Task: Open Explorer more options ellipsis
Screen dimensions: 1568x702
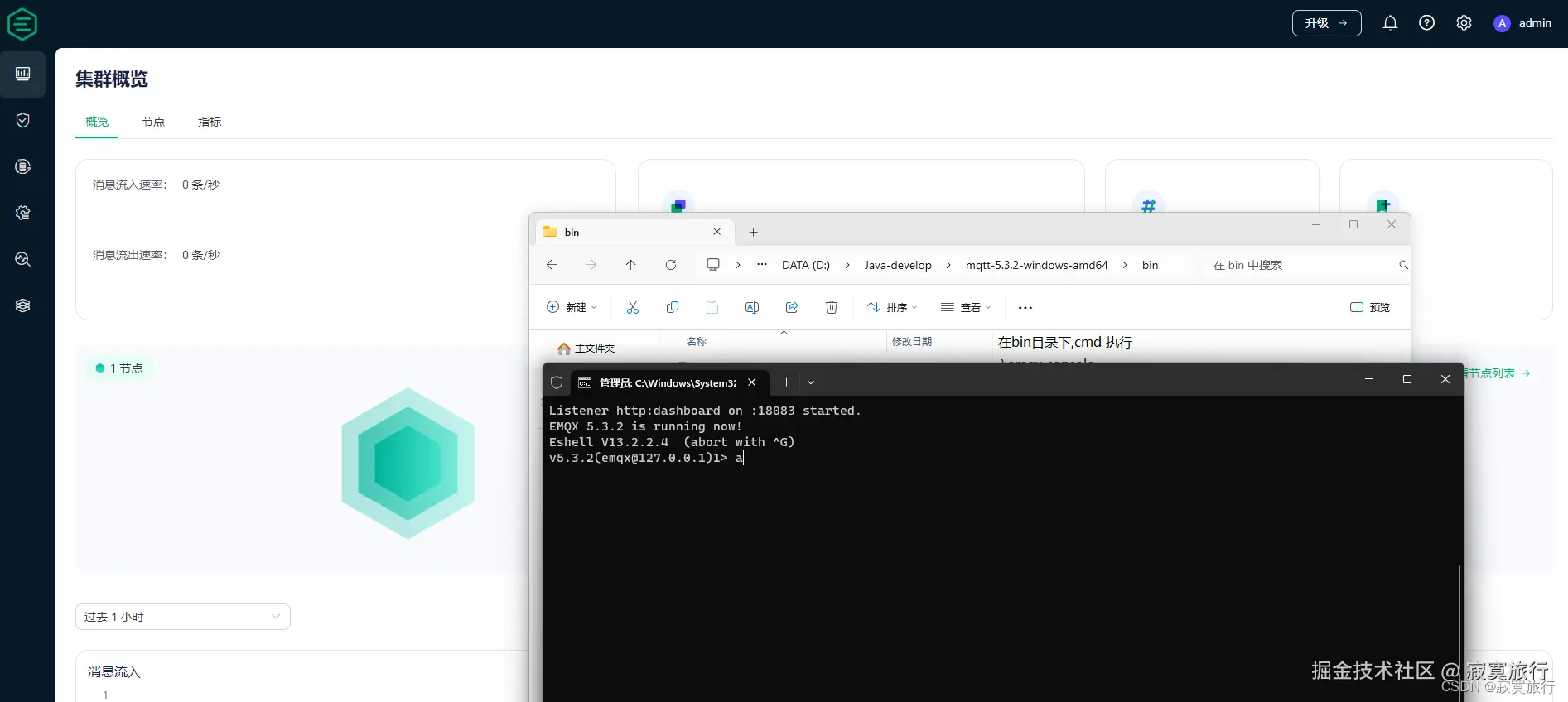Action: pos(1025,307)
